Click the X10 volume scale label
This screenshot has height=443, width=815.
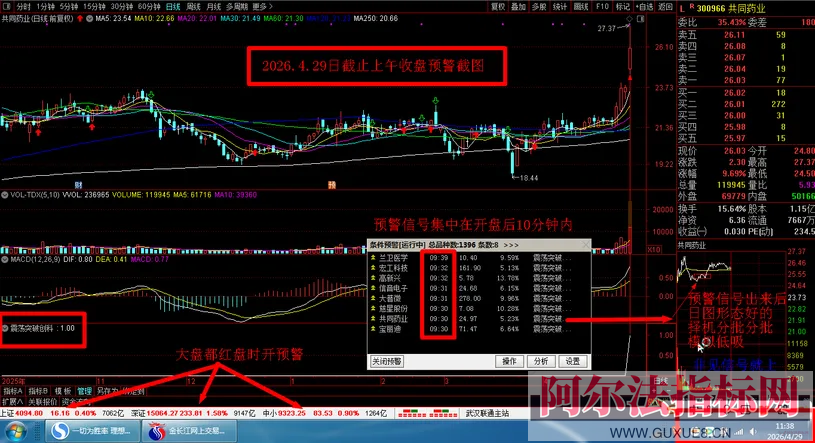coord(653,250)
